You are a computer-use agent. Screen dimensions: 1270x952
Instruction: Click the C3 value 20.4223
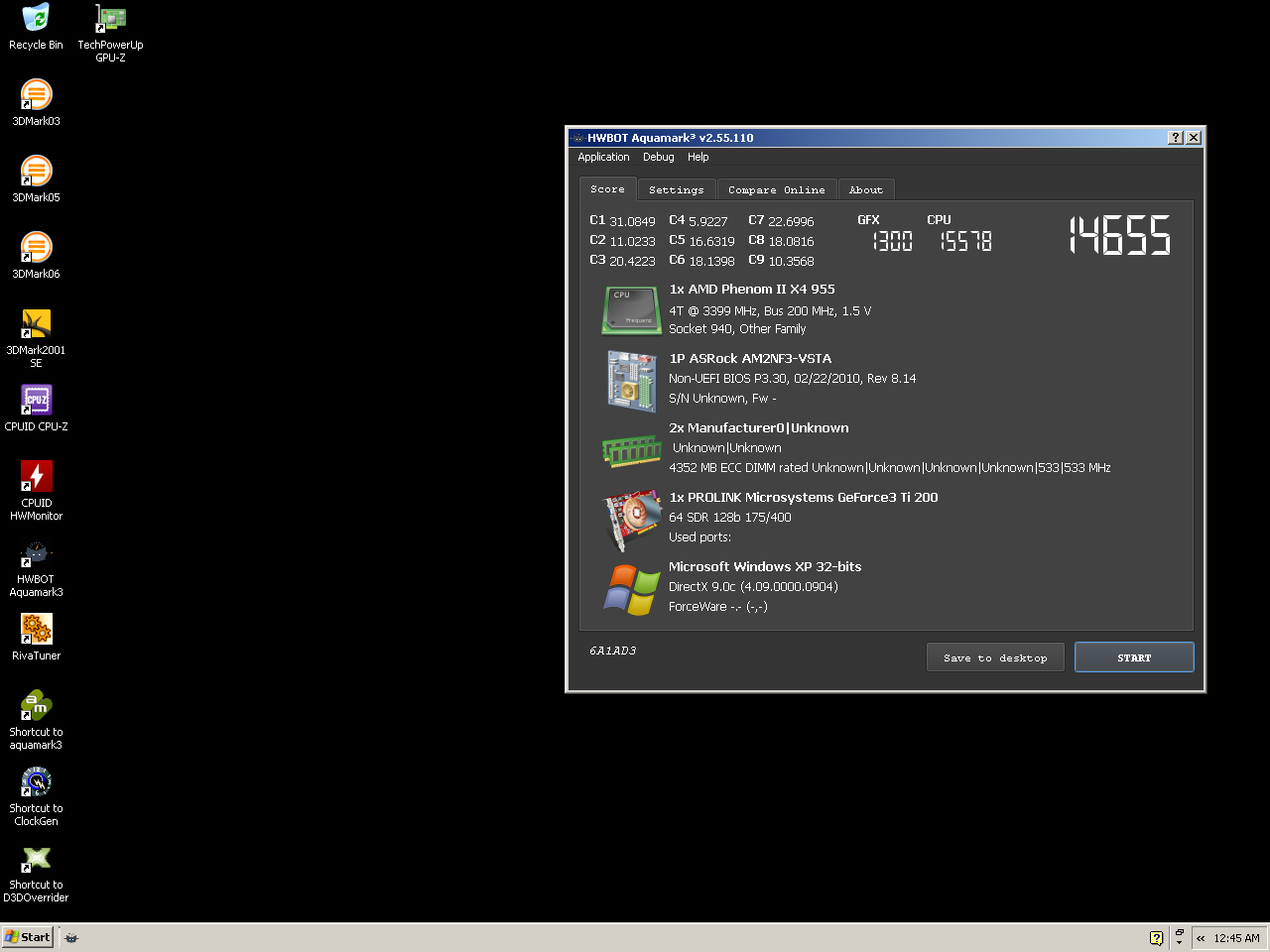point(632,261)
